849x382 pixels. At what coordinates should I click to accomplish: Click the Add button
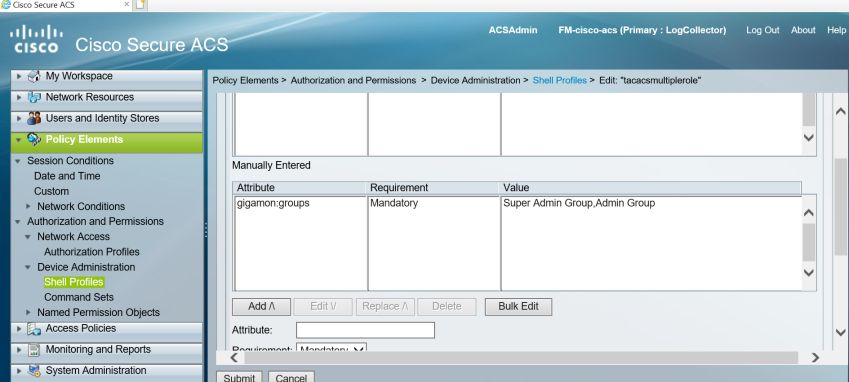click(262, 306)
